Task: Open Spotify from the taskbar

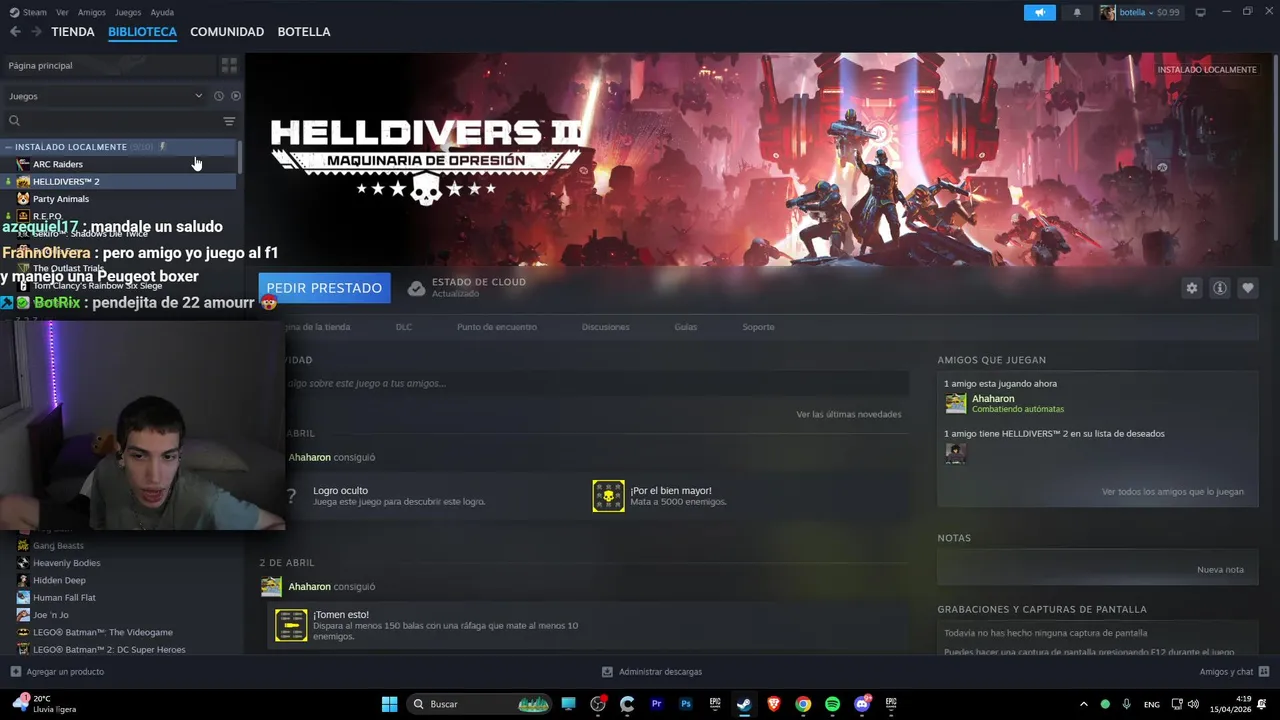Action: click(832, 704)
